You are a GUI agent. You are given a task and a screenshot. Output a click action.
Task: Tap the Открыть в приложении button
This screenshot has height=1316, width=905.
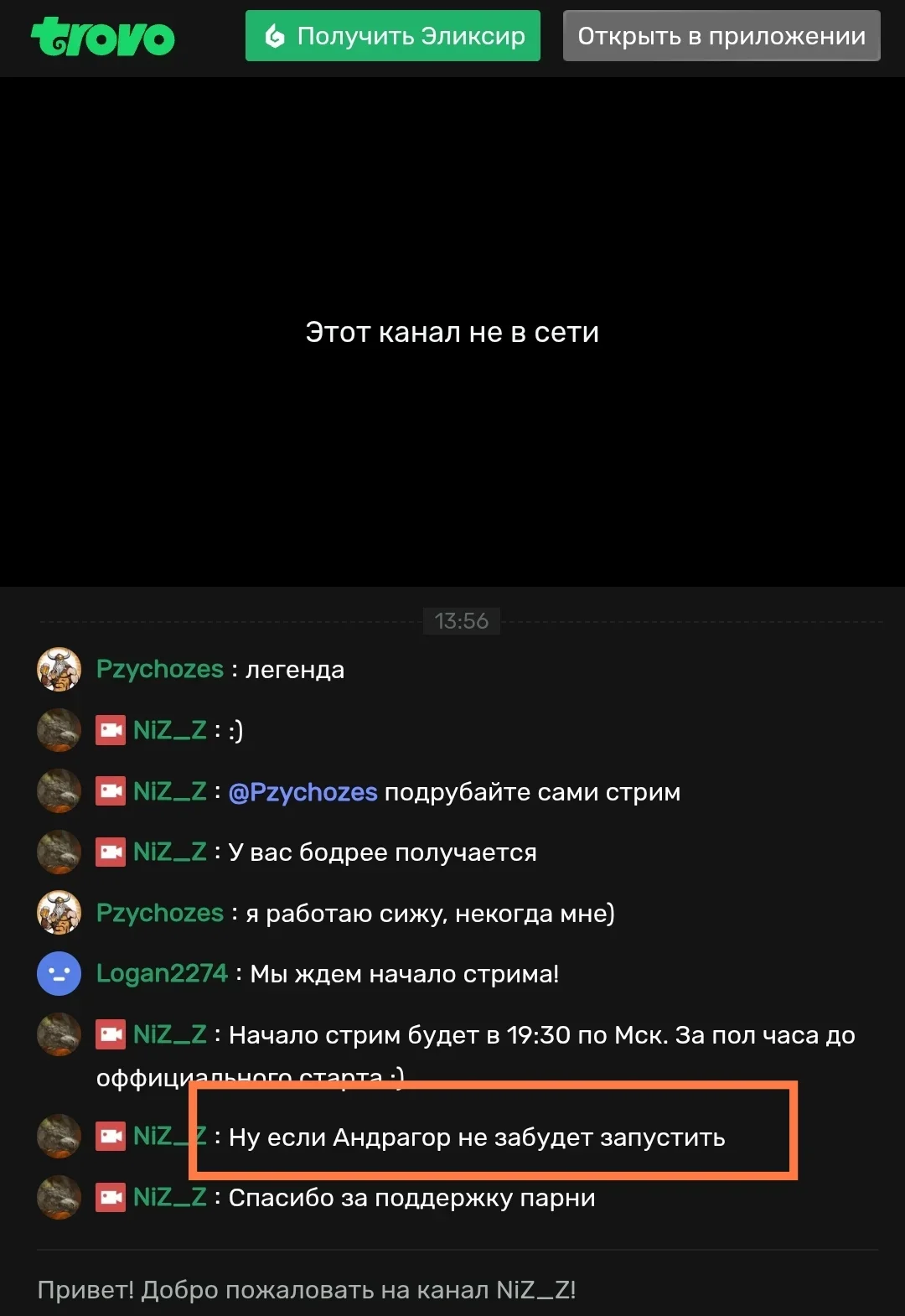coord(721,36)
